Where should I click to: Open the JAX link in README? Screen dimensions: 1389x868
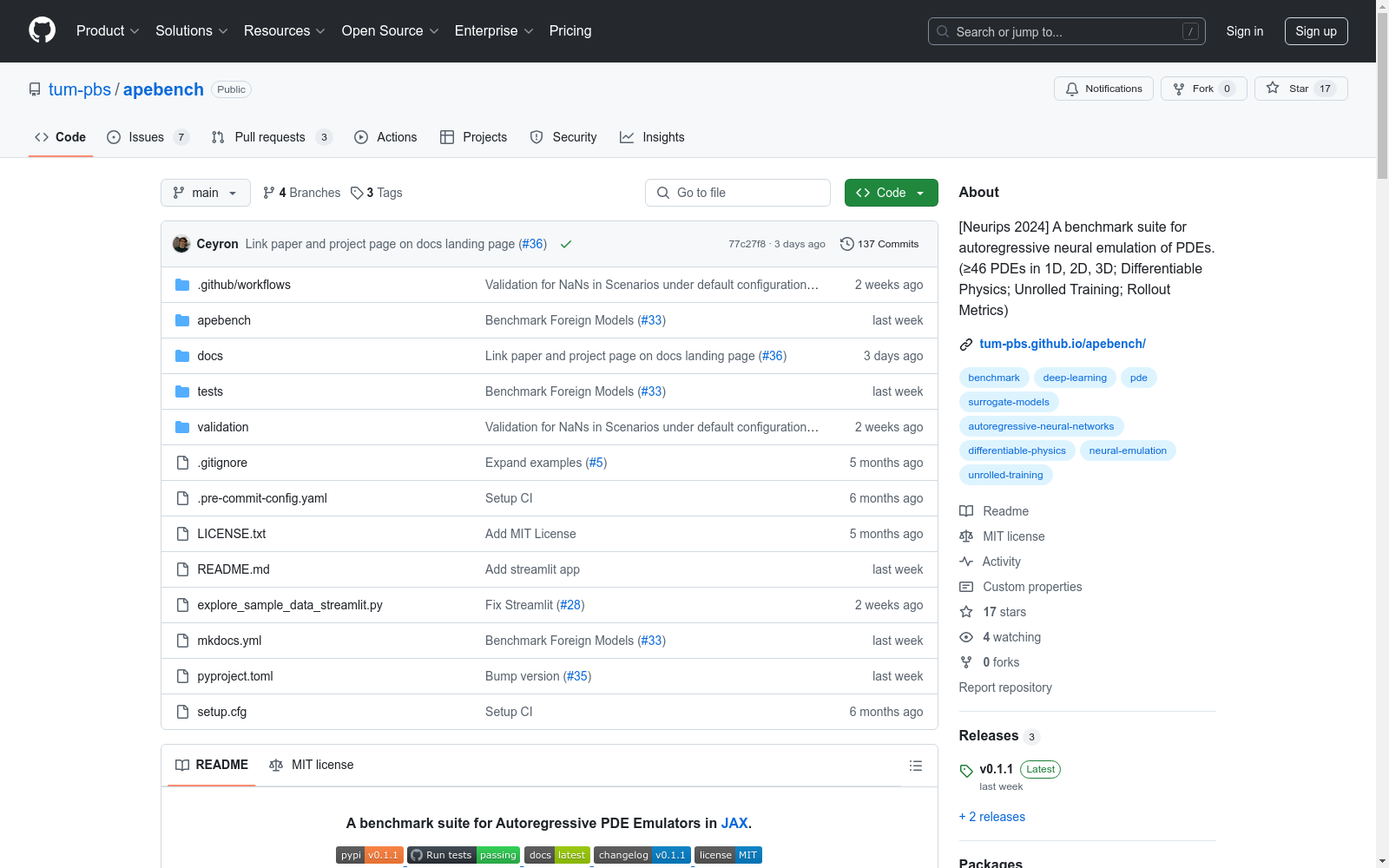[734, 823]
